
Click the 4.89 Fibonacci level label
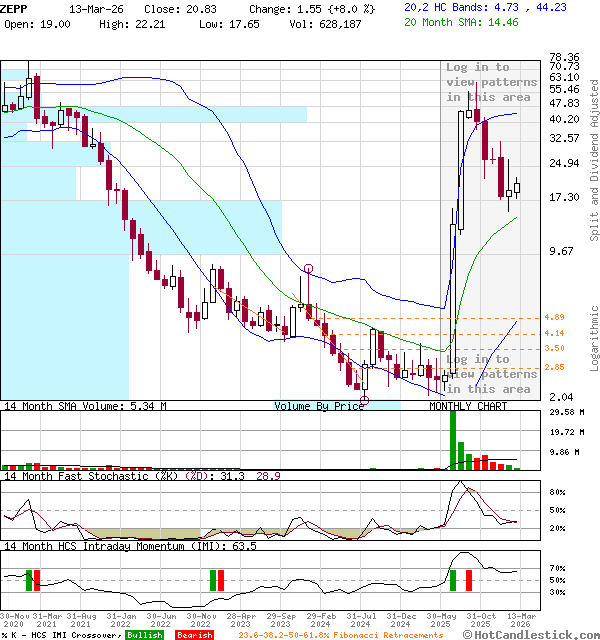coord(555,317)
